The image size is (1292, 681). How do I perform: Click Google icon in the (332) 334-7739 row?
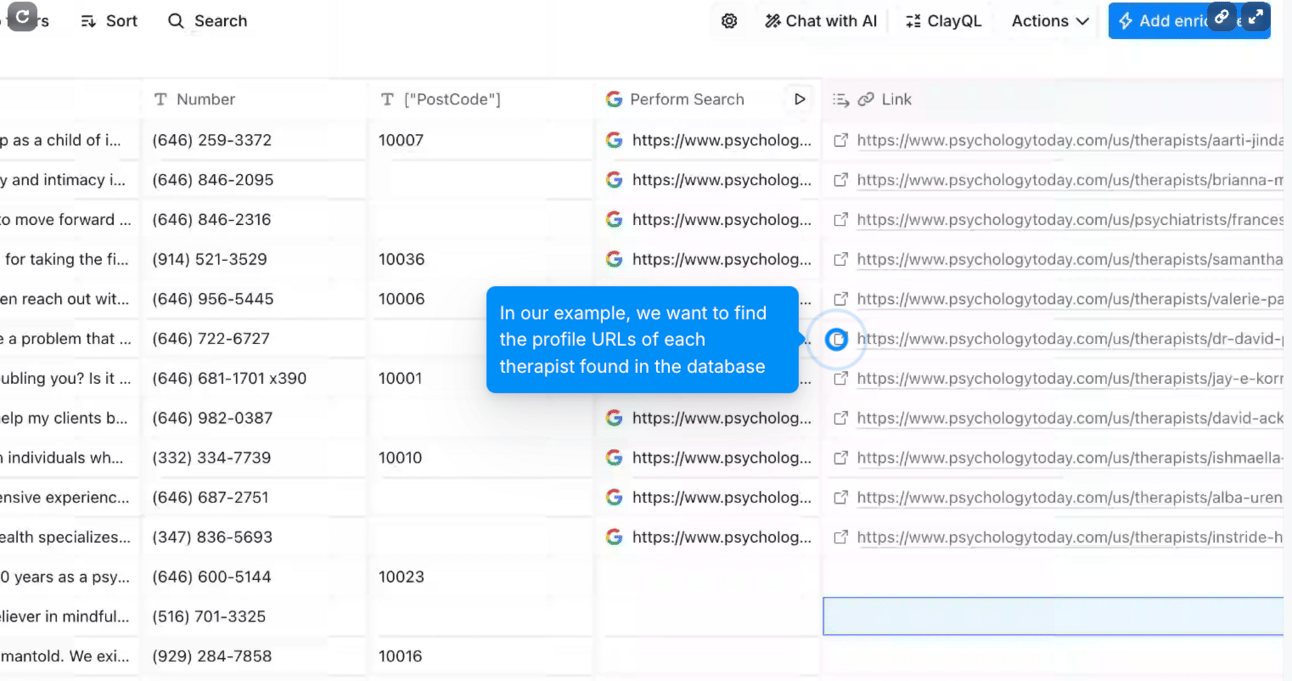point(614,457)
